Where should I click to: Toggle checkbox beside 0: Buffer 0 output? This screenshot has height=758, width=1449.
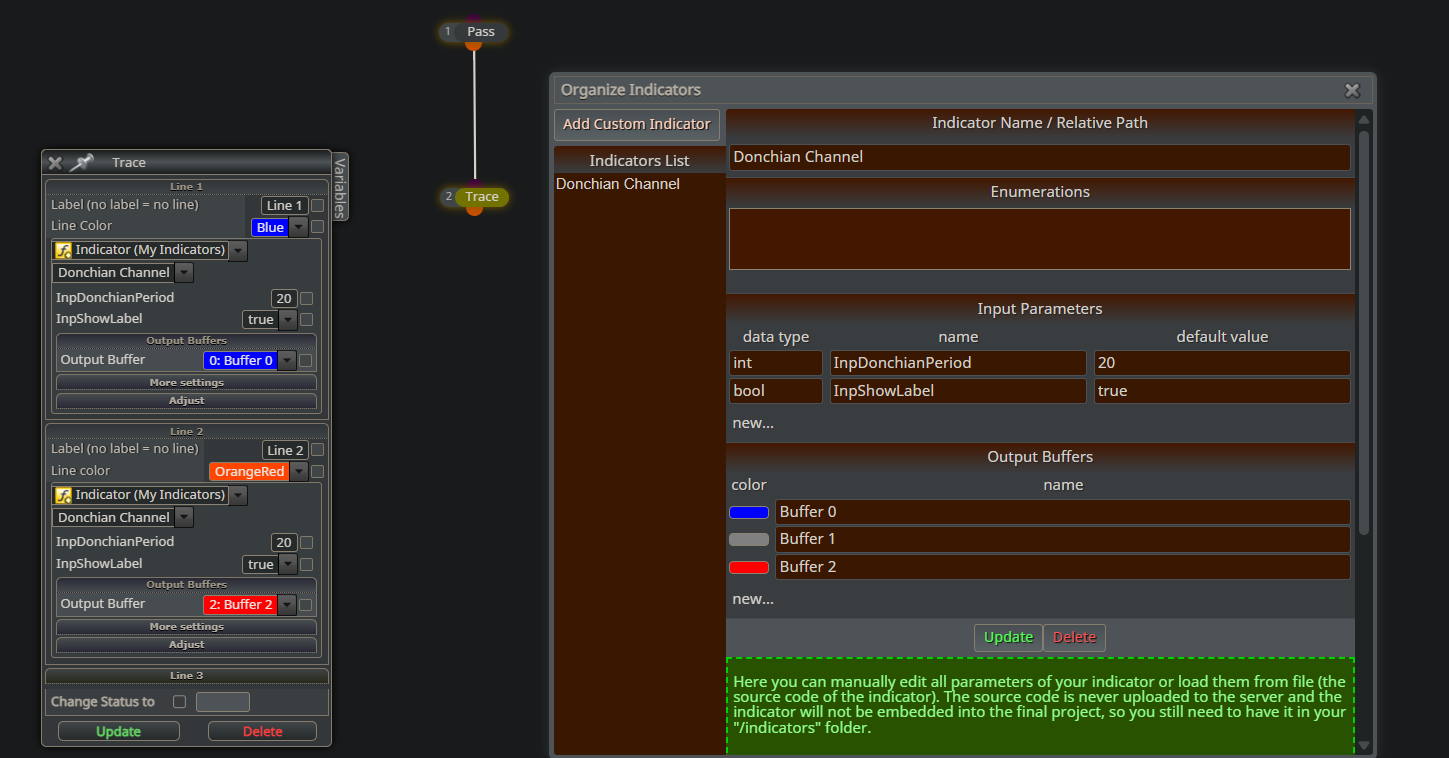pos(305,360)
